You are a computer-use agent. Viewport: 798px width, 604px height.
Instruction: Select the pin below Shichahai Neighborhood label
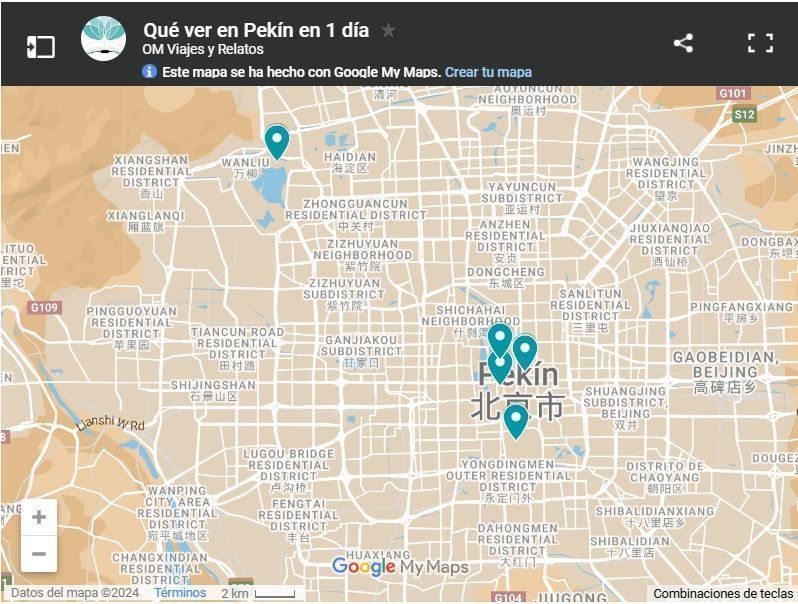click(x=500, y=340)
